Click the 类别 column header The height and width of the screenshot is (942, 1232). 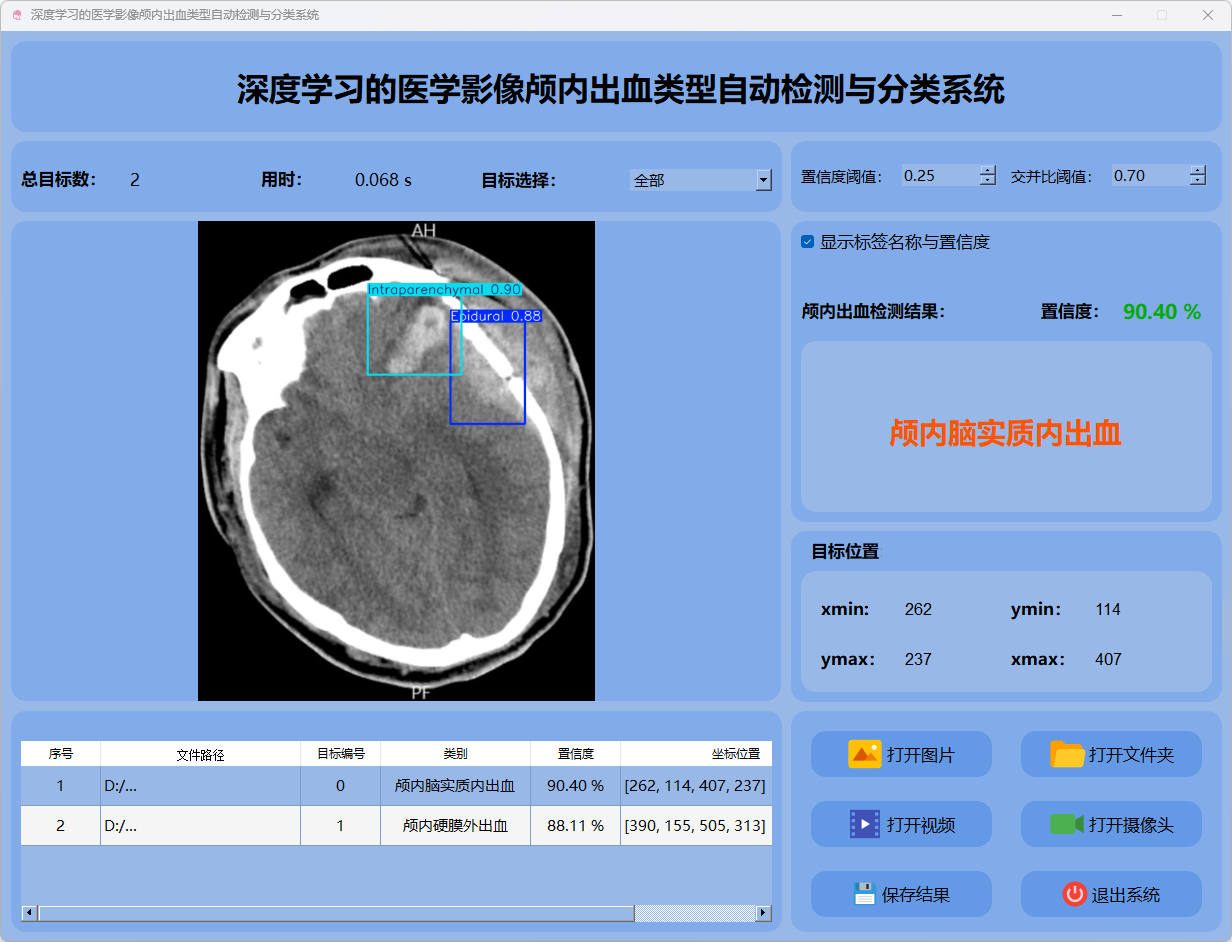[x=456, y=754]
